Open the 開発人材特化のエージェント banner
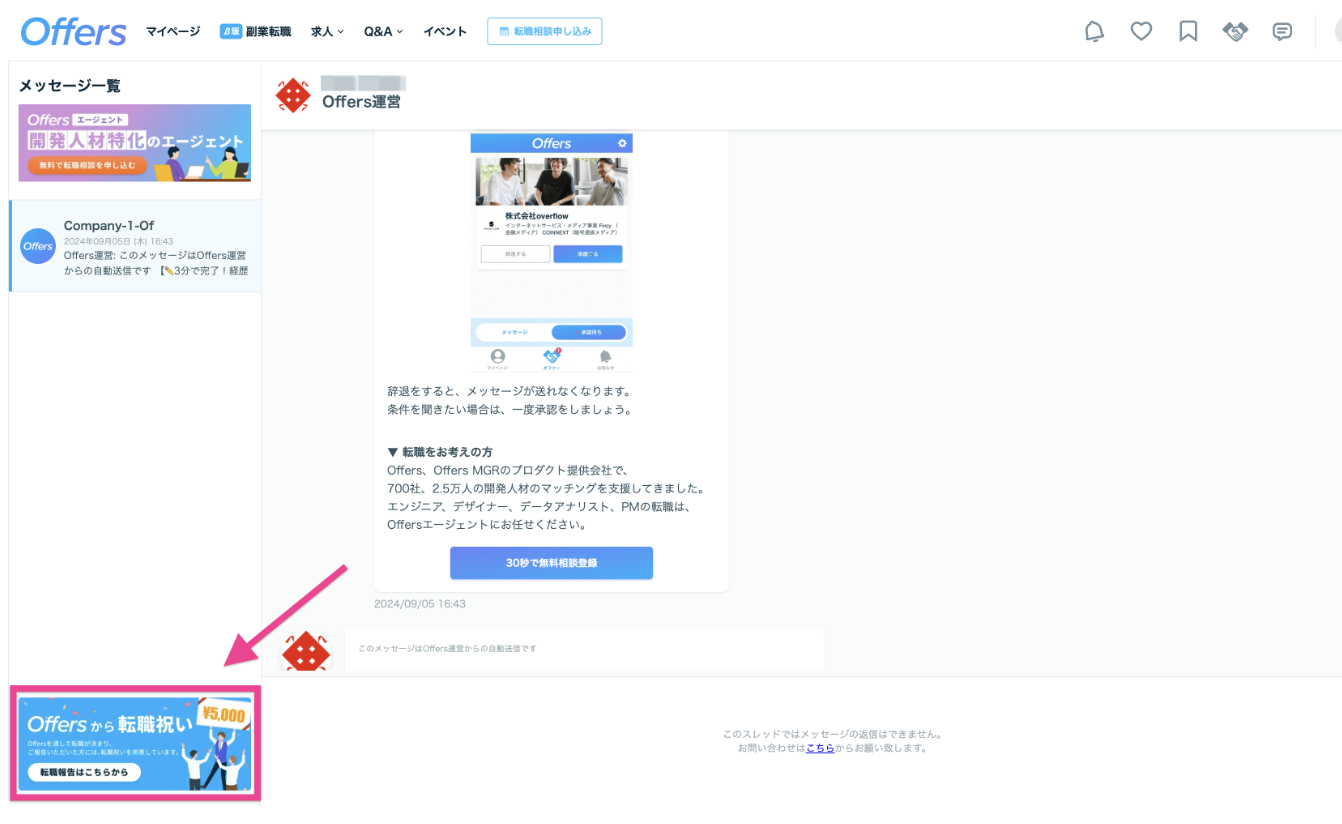The height and width of the screenshot is (824, 1342). pos(135,143)
